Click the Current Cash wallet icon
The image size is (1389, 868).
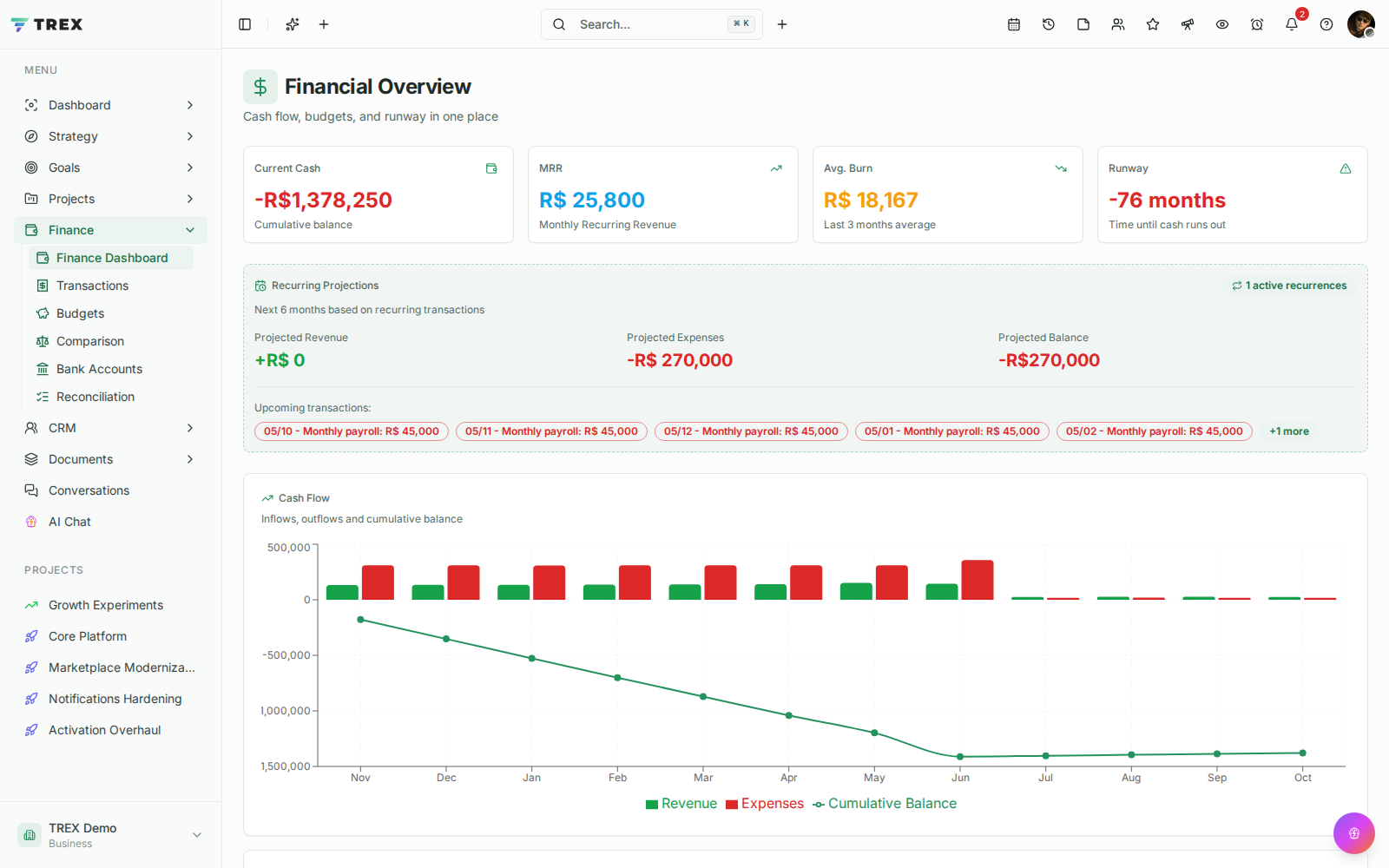491,168
